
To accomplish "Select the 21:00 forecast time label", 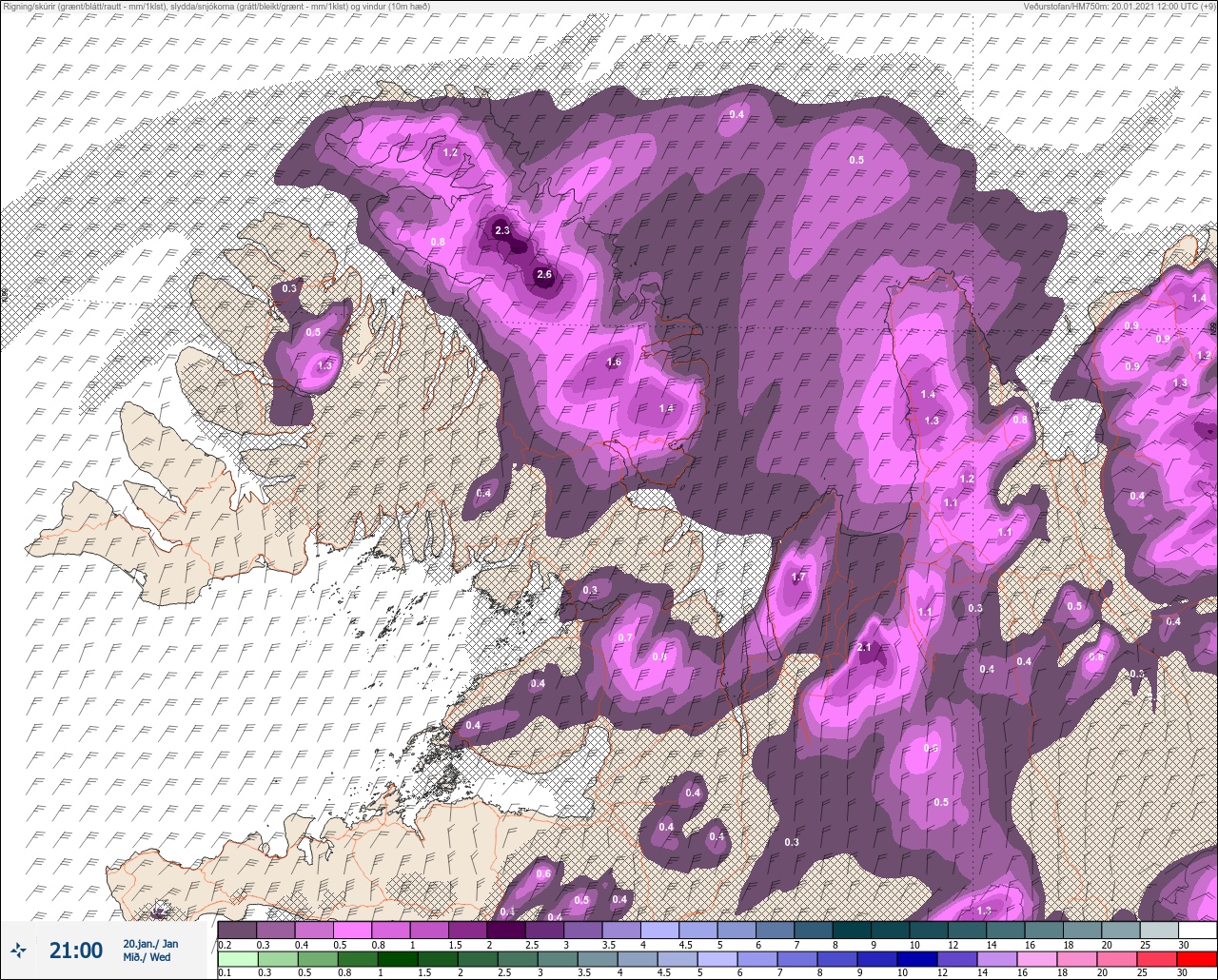I will pos(75,950).
